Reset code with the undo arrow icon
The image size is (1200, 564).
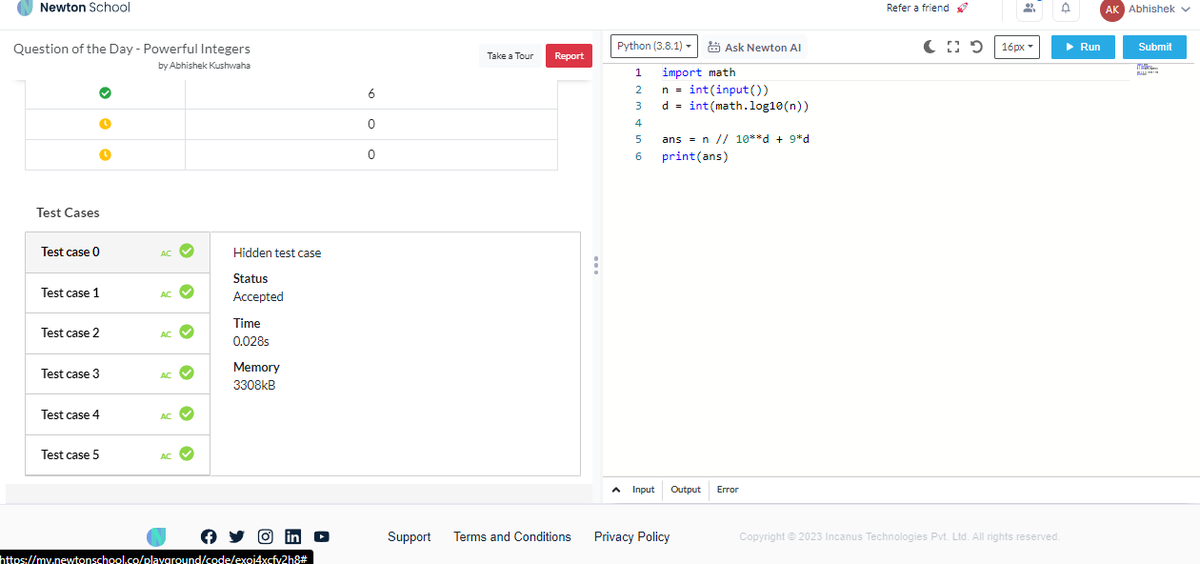tap(975, 46)
